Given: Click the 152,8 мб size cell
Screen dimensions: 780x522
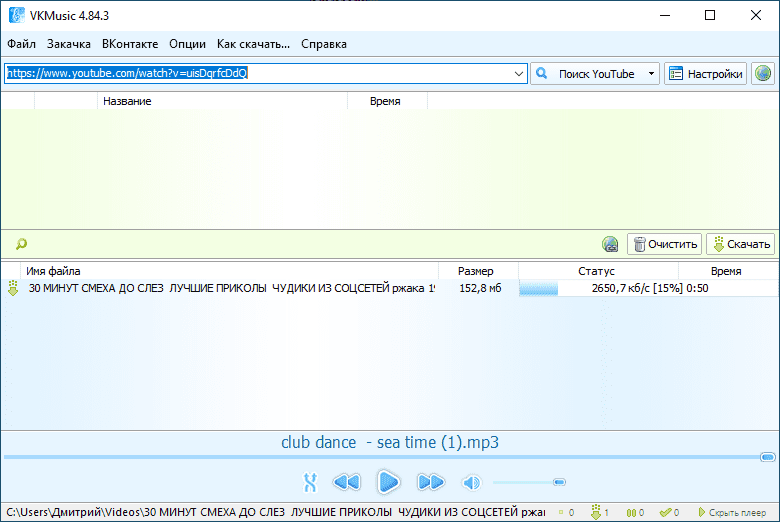Looking at the screenshot, I should click(480, 288).
